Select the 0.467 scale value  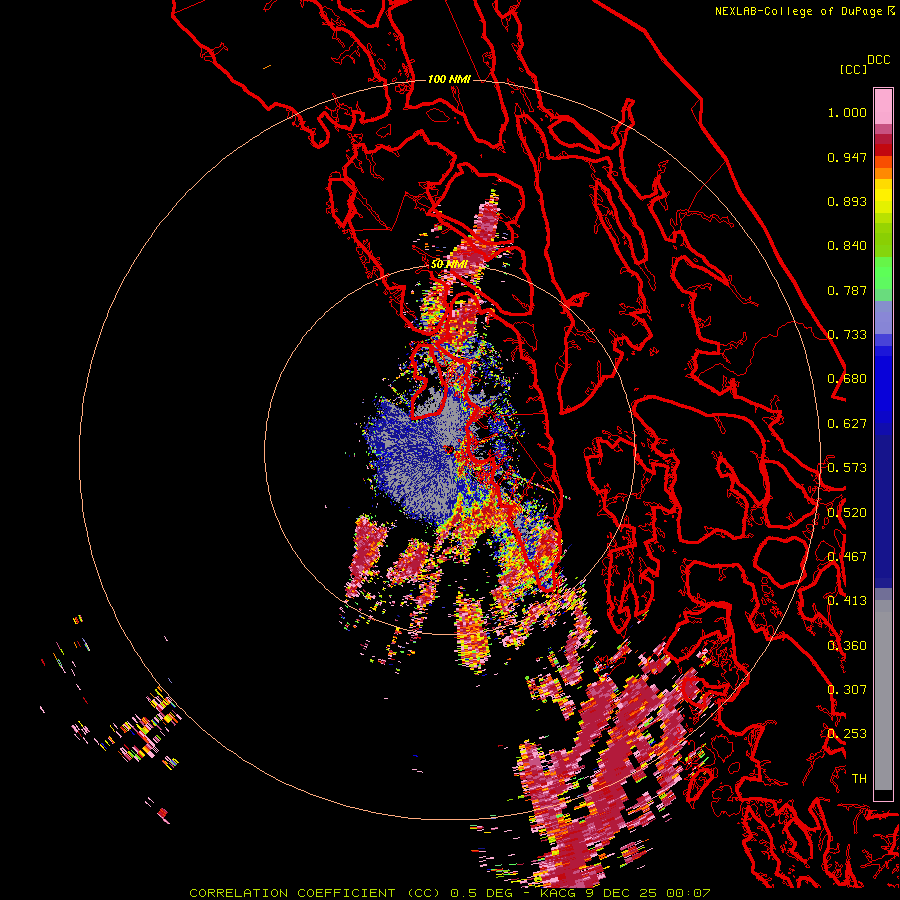pyautogui.click(x=847, y=556)
